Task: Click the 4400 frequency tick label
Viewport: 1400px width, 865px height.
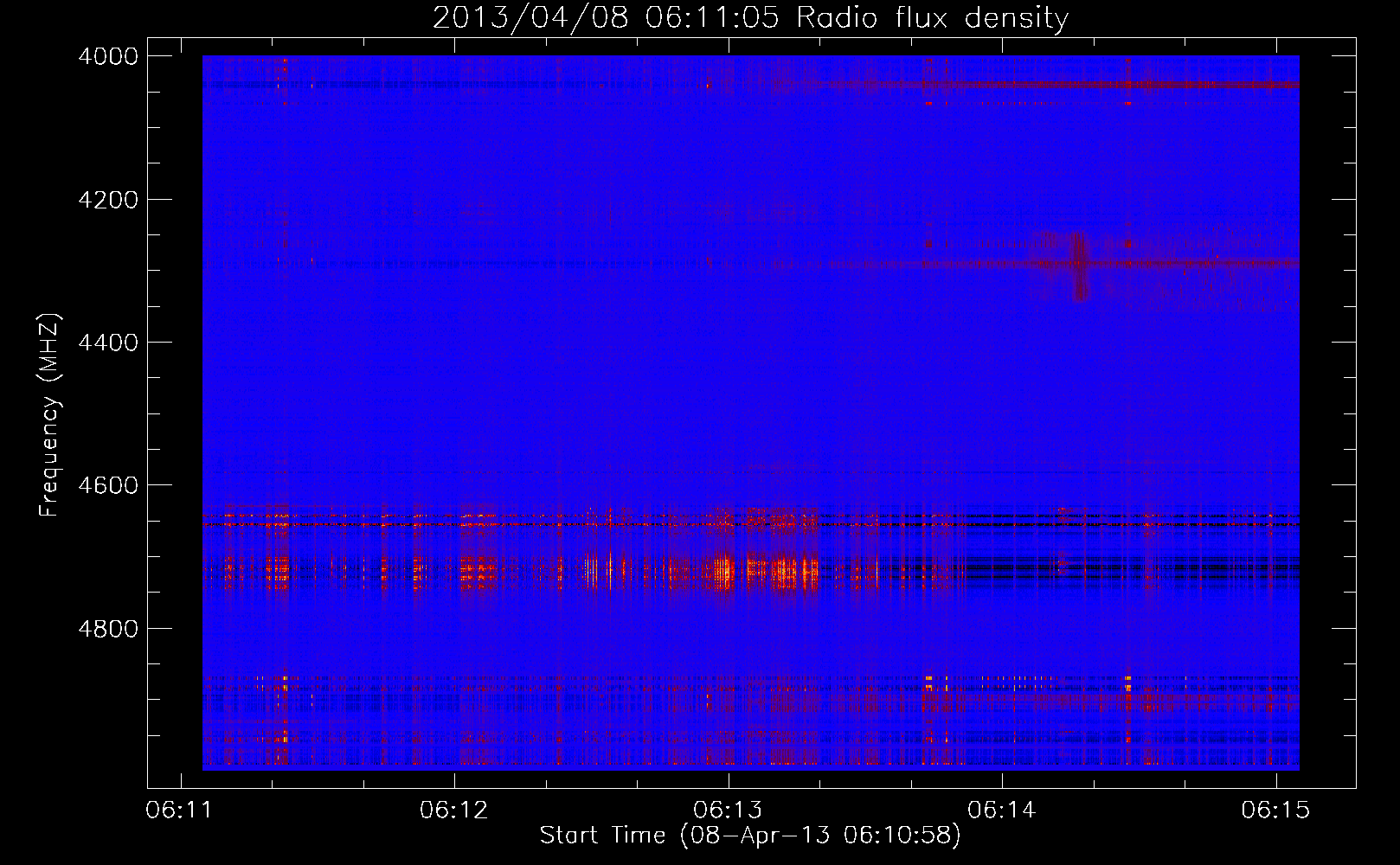Action: coord(108,343)
